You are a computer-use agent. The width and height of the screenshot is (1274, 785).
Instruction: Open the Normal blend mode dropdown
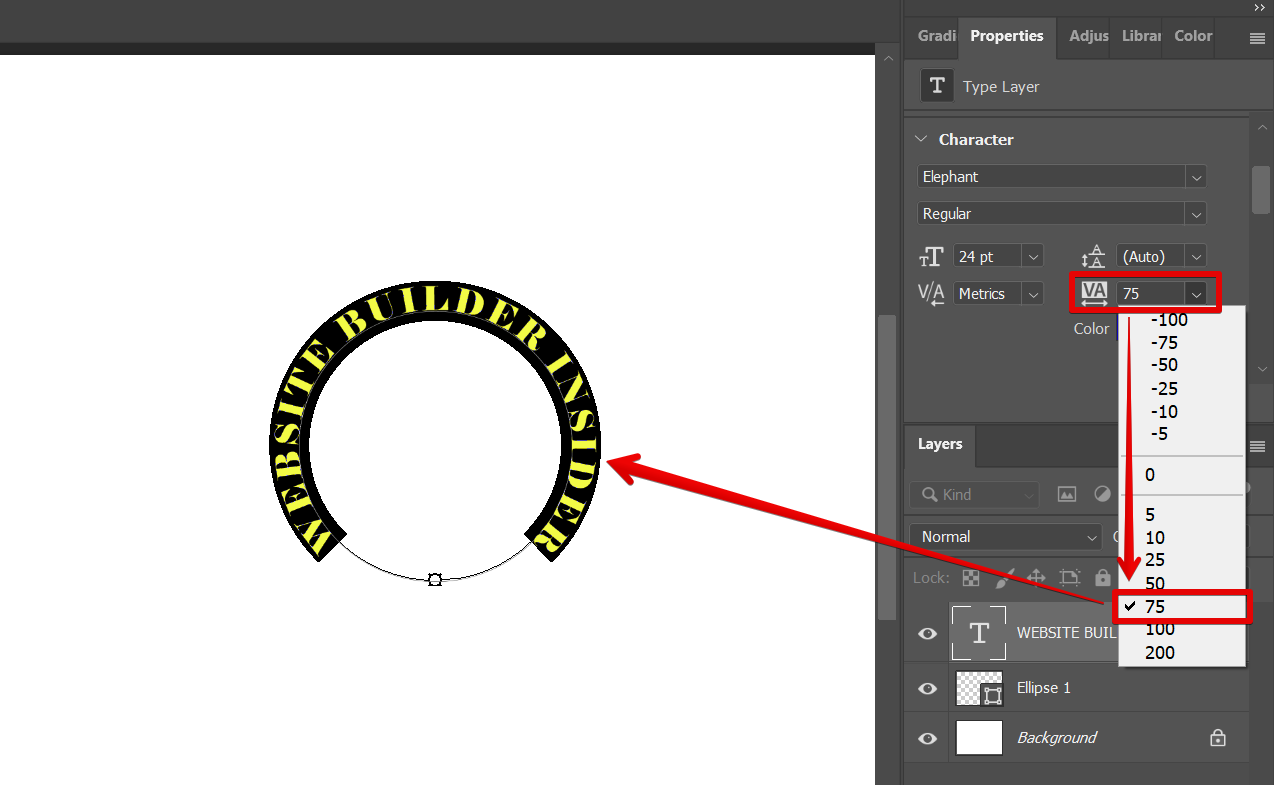(x=1005, y=536)
